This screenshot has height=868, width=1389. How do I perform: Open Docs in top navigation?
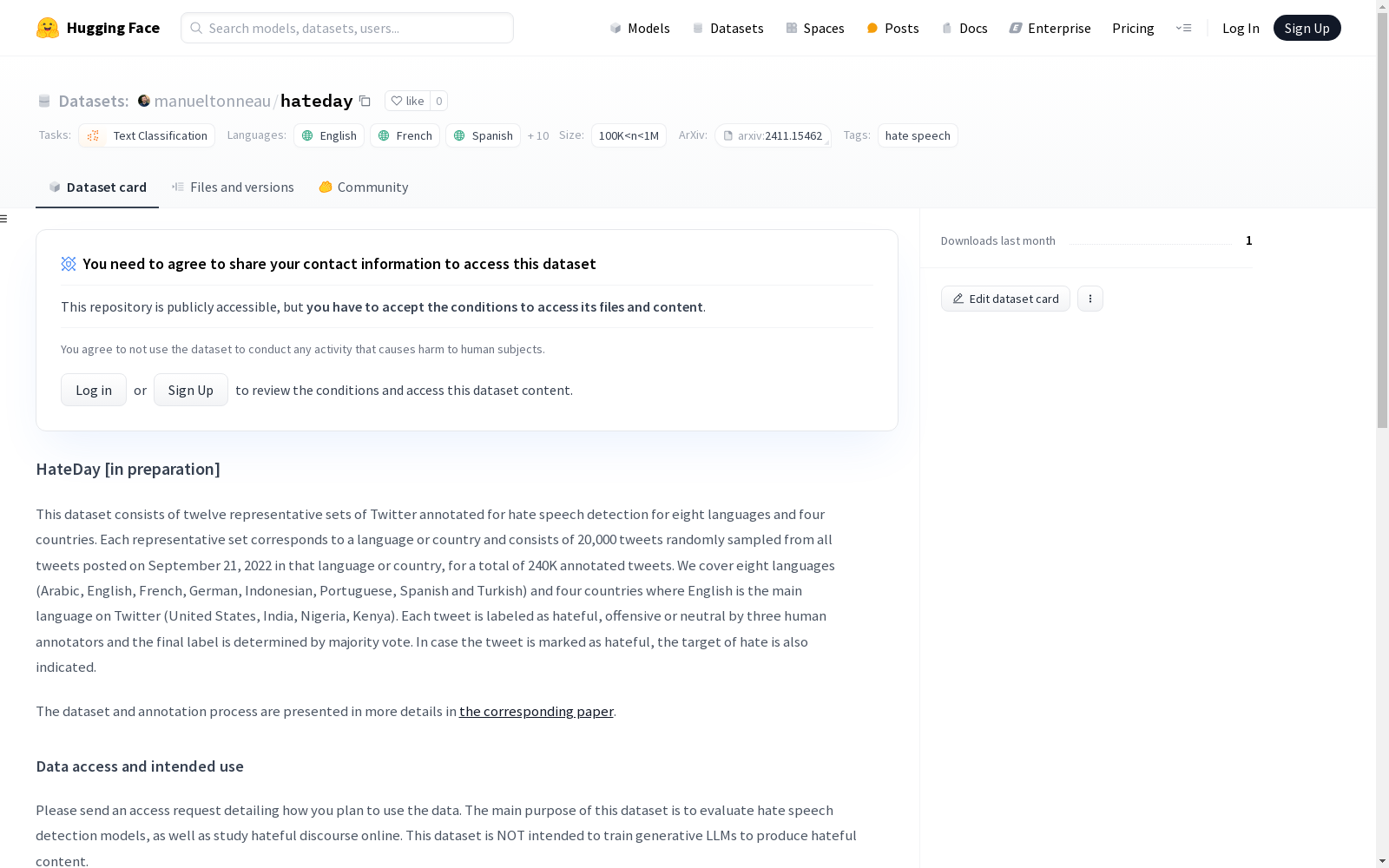pyautogui.click(x=964, y=28)
